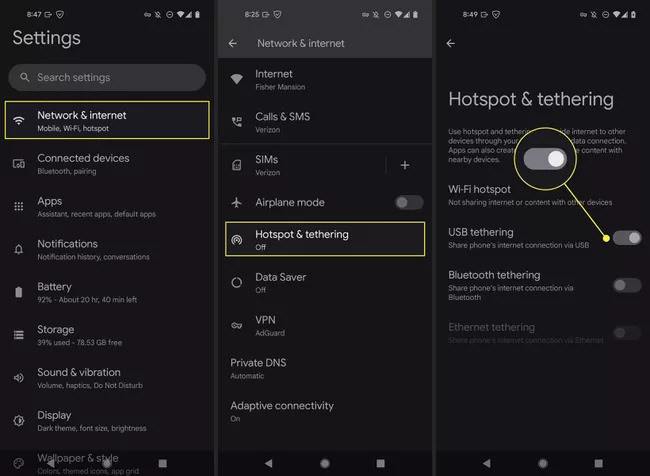650x476 pixels.
Task: Go back from Network & internet screen
Action: 233,43
